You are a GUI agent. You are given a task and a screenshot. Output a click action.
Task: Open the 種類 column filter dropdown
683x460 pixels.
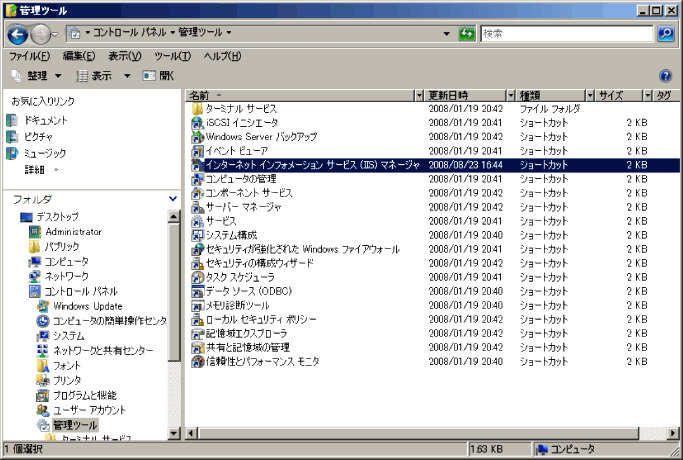tap(590, 95)
